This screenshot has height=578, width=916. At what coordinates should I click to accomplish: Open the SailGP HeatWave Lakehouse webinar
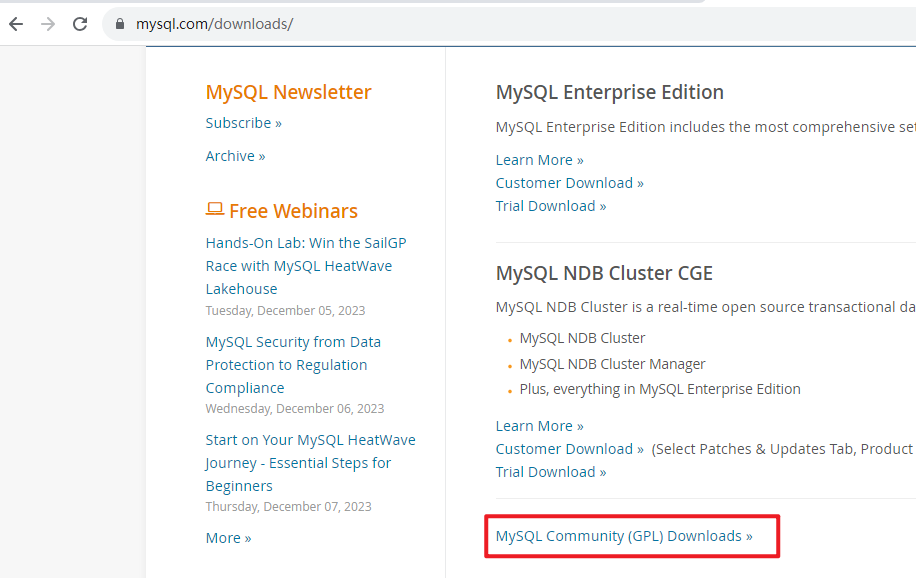305,265
